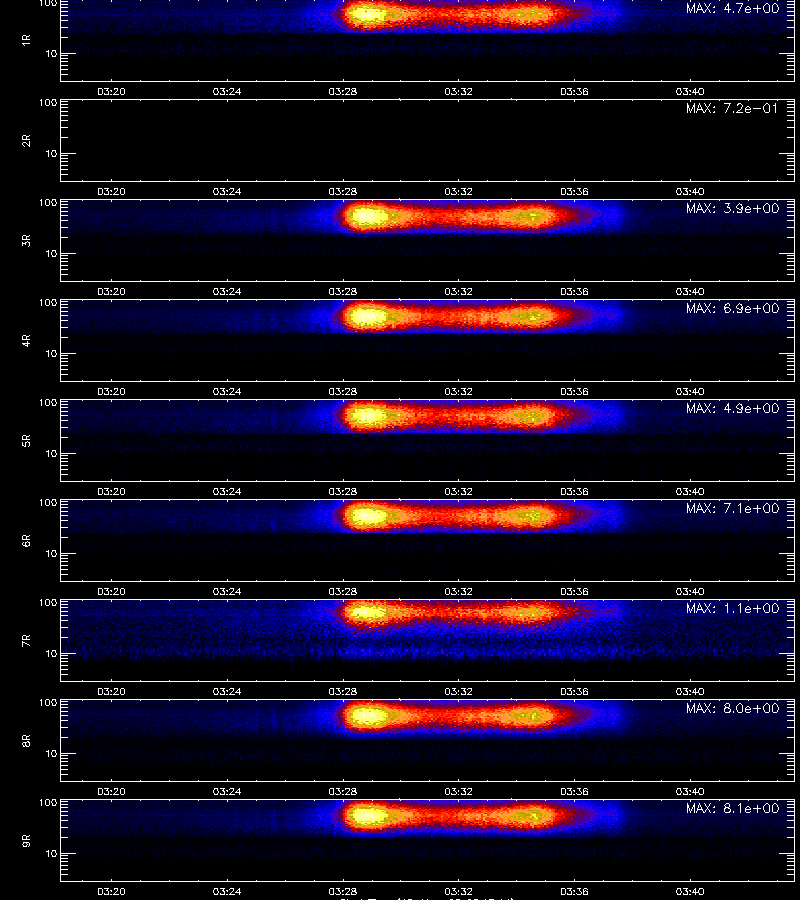
Task: Click the 03:32 tick label below panel 4R
Action: 459,391
